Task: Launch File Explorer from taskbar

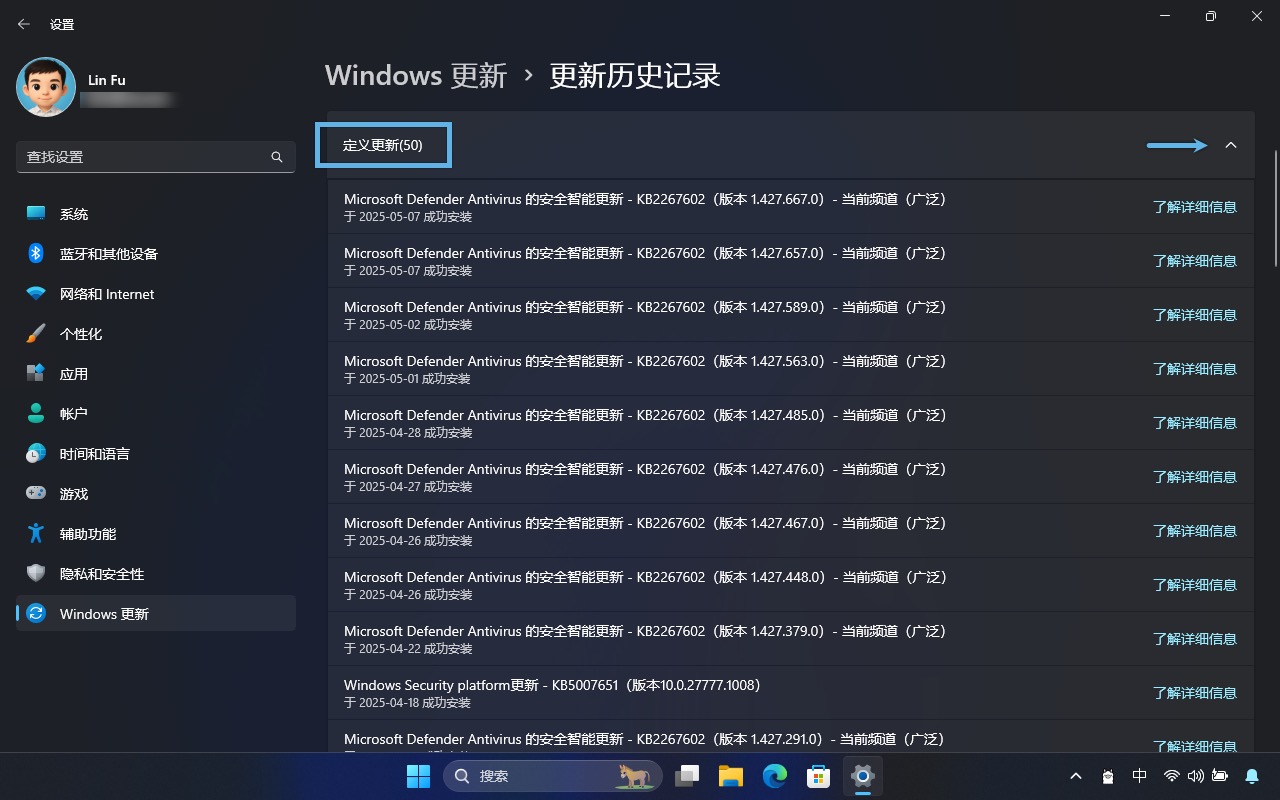Action: point(730,776)
